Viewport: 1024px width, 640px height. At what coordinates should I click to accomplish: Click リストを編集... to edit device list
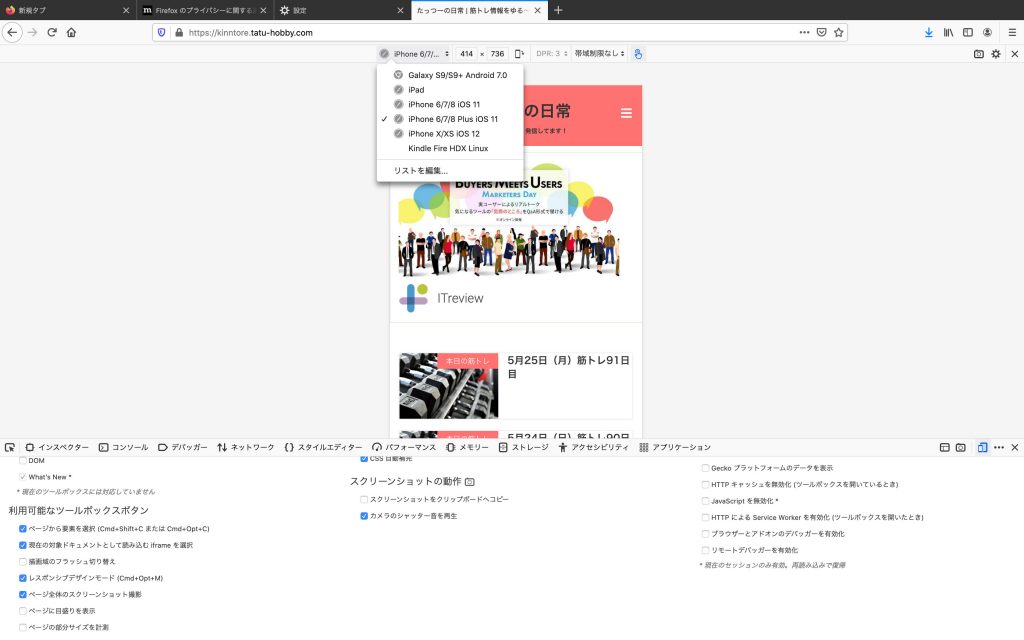pyautogui.click(x=420, y=171)
